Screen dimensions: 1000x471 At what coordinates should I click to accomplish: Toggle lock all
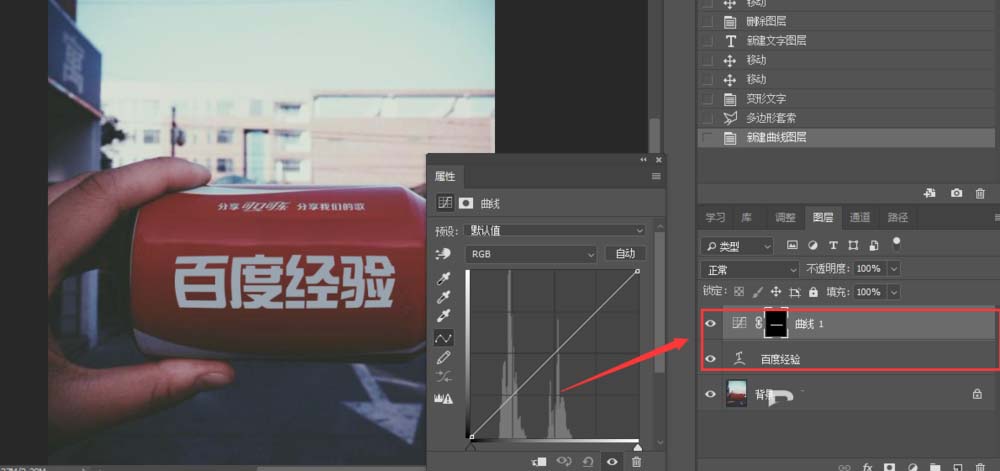pyautogui.click(x=813, y=292)
